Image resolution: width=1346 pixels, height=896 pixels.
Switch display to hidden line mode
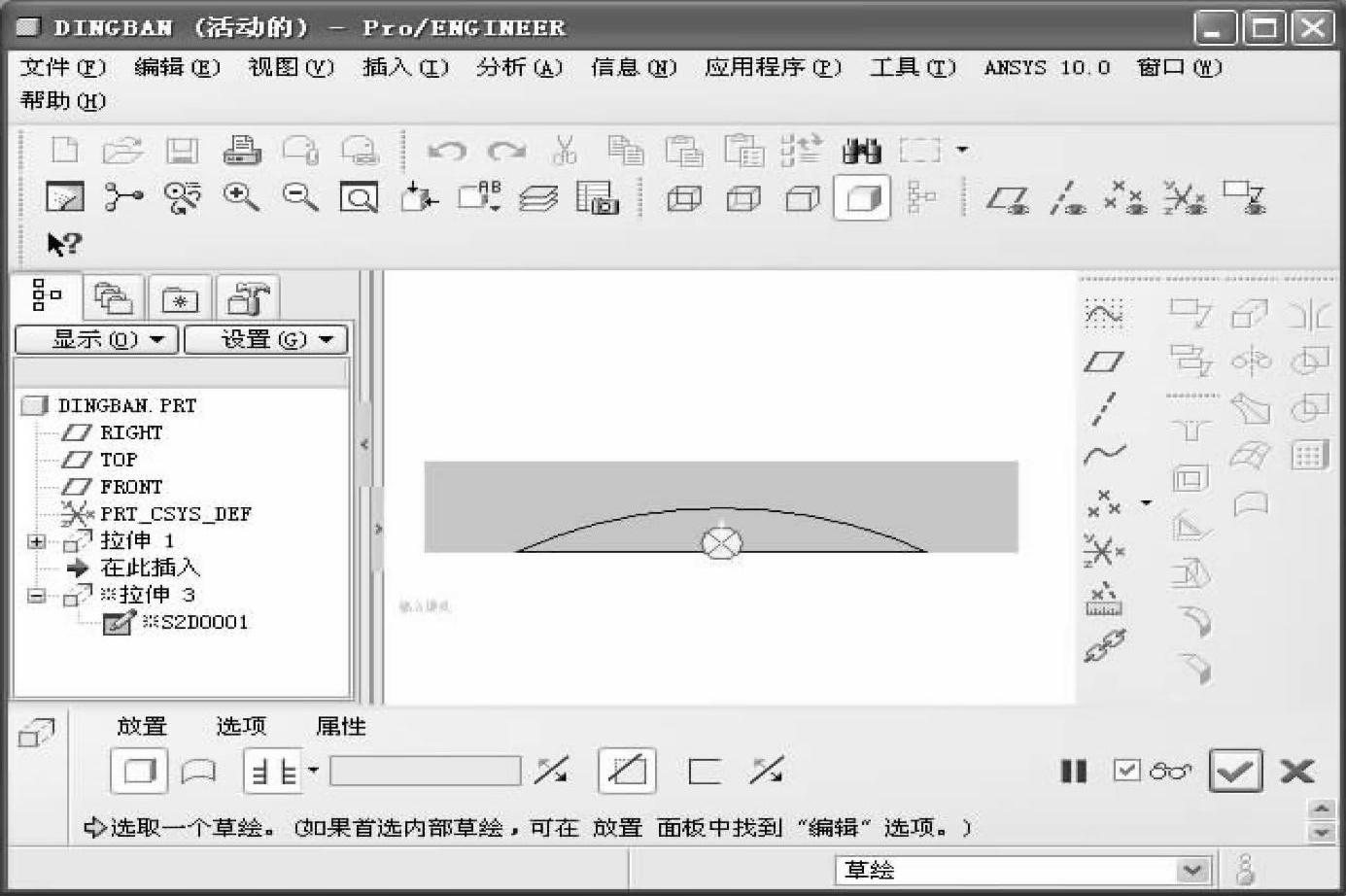[x=743, y=199]
